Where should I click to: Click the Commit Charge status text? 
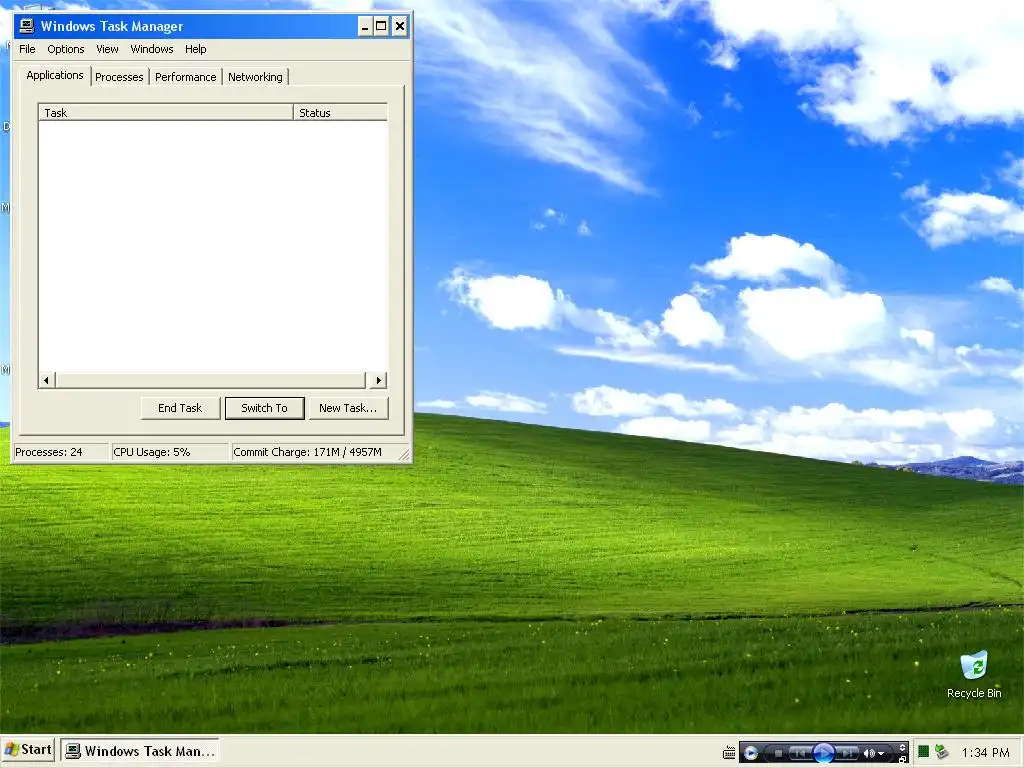pyautogui.click(x=308, y=452)
